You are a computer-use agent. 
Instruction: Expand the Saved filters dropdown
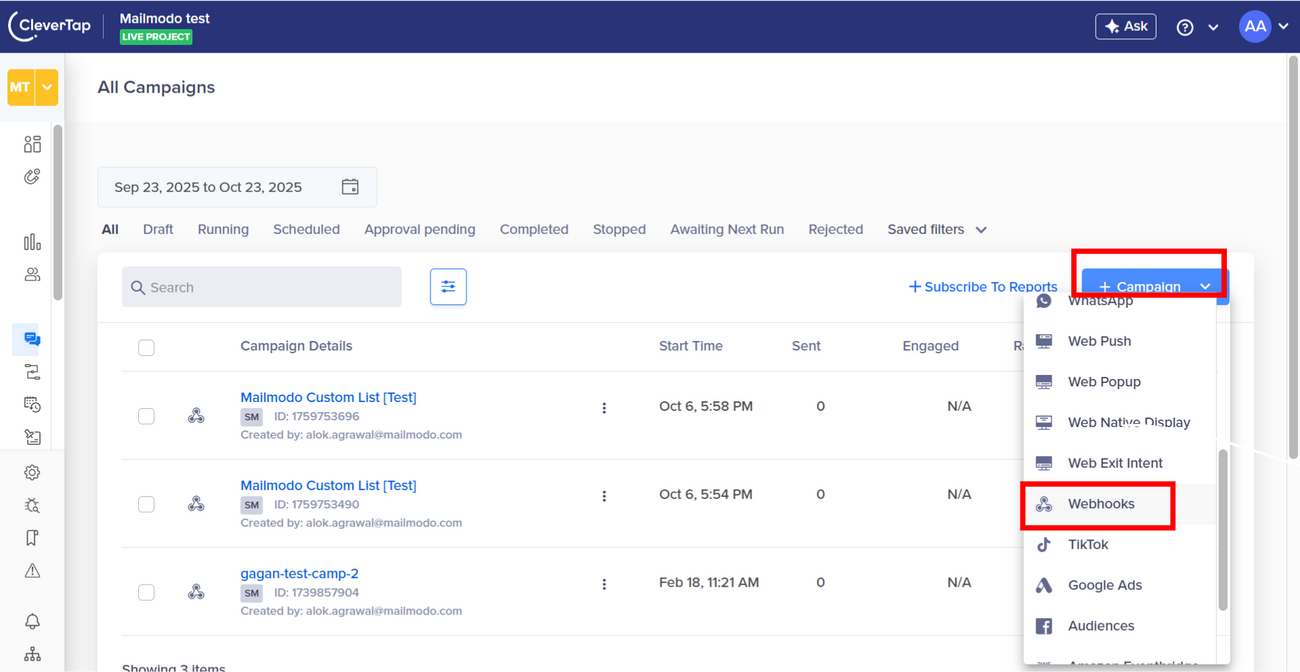click(936, 229)
